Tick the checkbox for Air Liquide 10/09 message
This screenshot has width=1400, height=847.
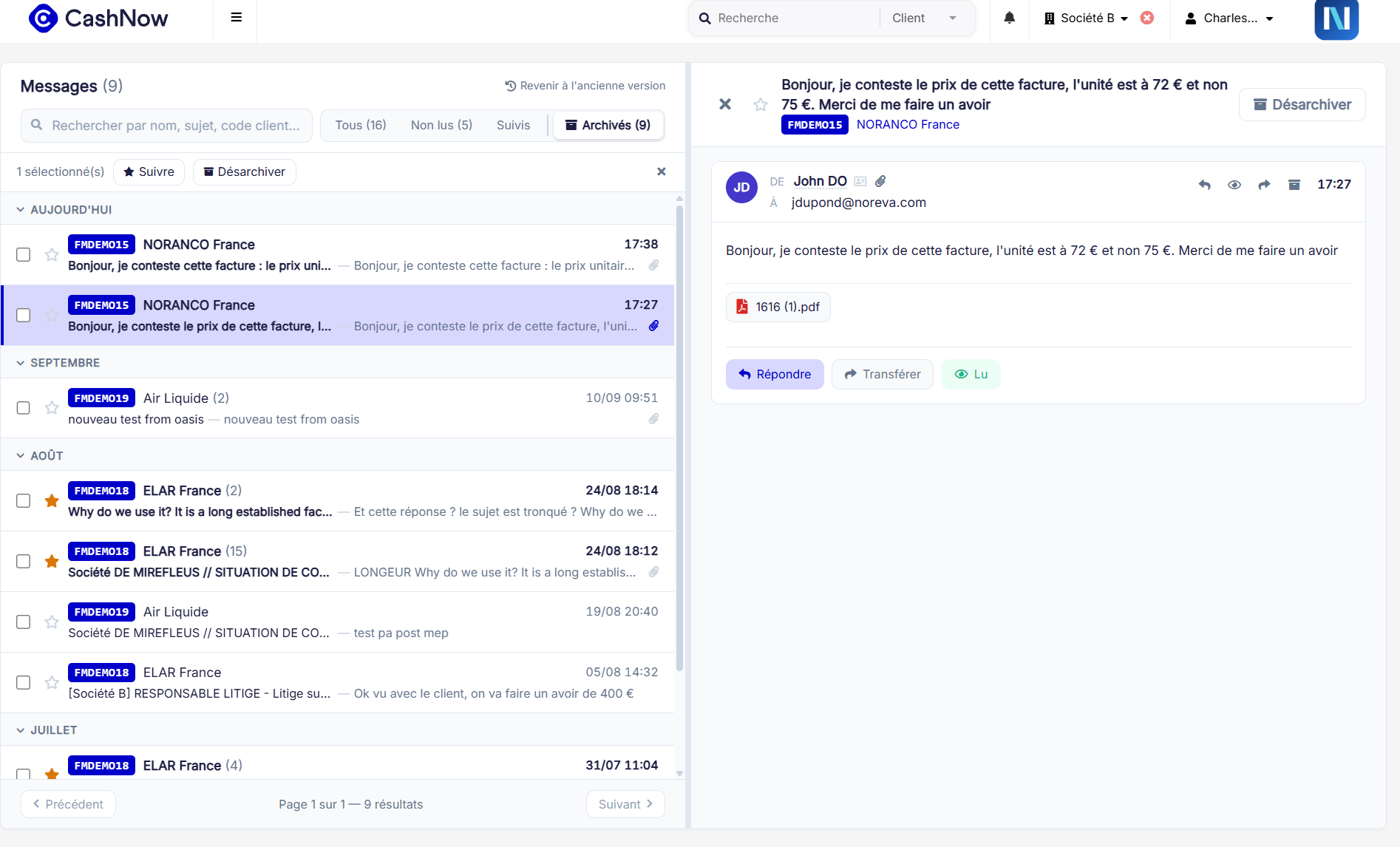(x=24, y=408)
